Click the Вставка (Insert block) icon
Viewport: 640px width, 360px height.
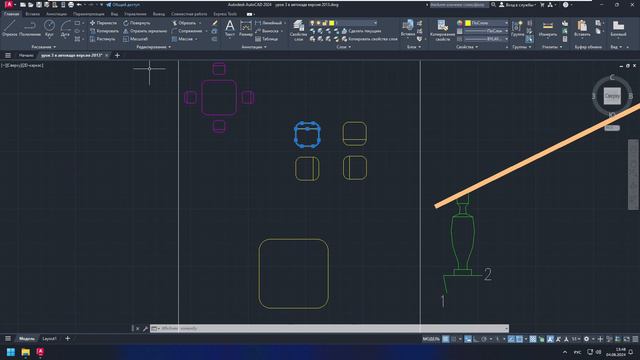[408, 28]
